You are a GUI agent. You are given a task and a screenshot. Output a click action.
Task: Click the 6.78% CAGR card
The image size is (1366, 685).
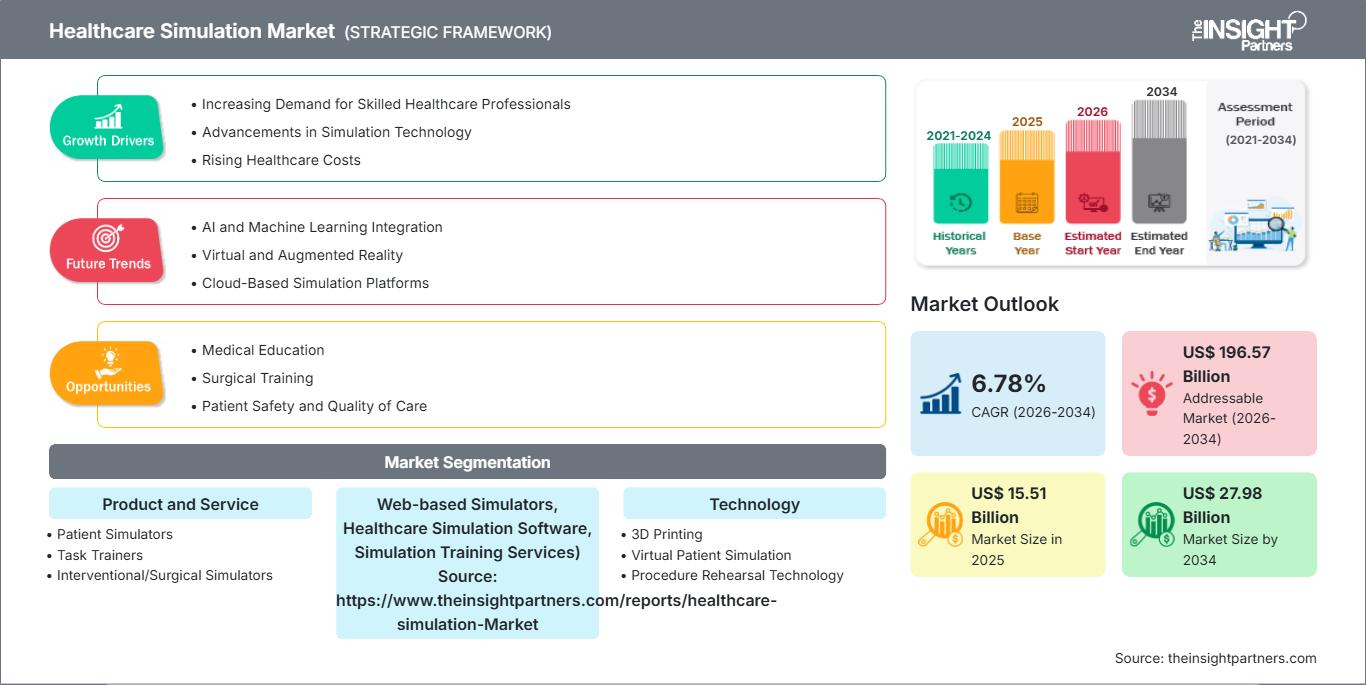(x=1008, y=394)
